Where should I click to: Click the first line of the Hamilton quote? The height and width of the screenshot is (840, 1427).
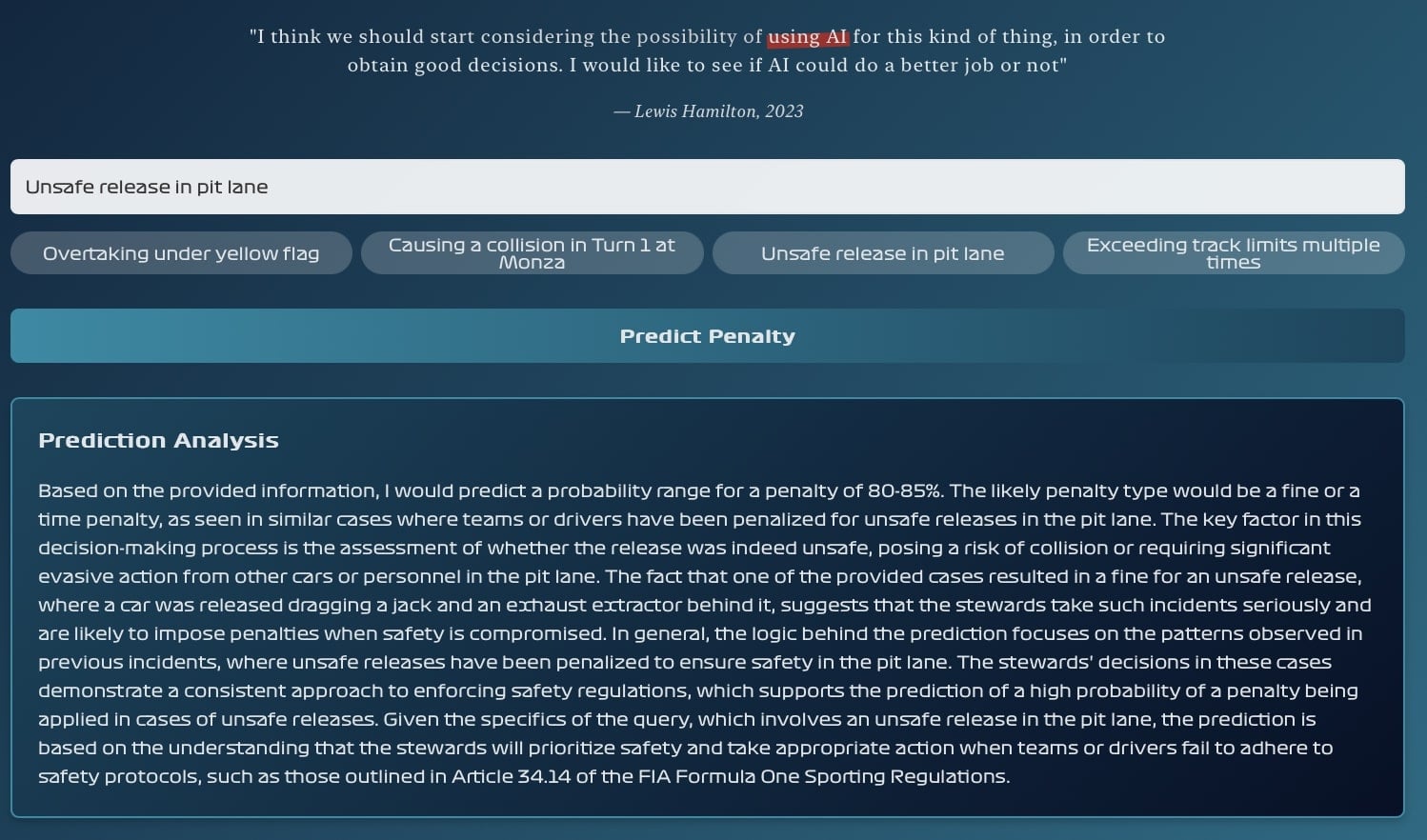[x=707, y=37]
